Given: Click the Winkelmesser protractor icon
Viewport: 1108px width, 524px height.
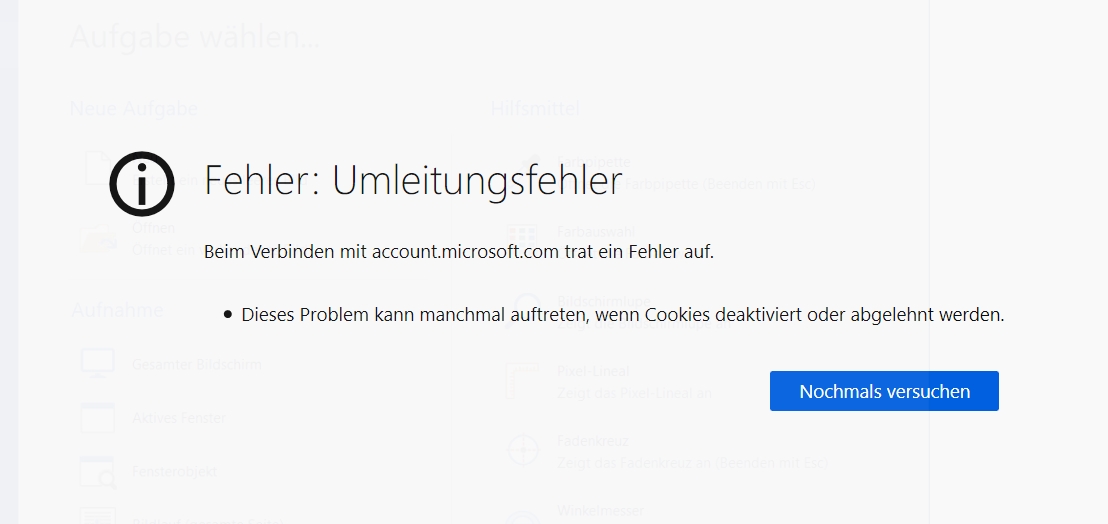Looking at the screenshot, I should [x=523, y=516].
